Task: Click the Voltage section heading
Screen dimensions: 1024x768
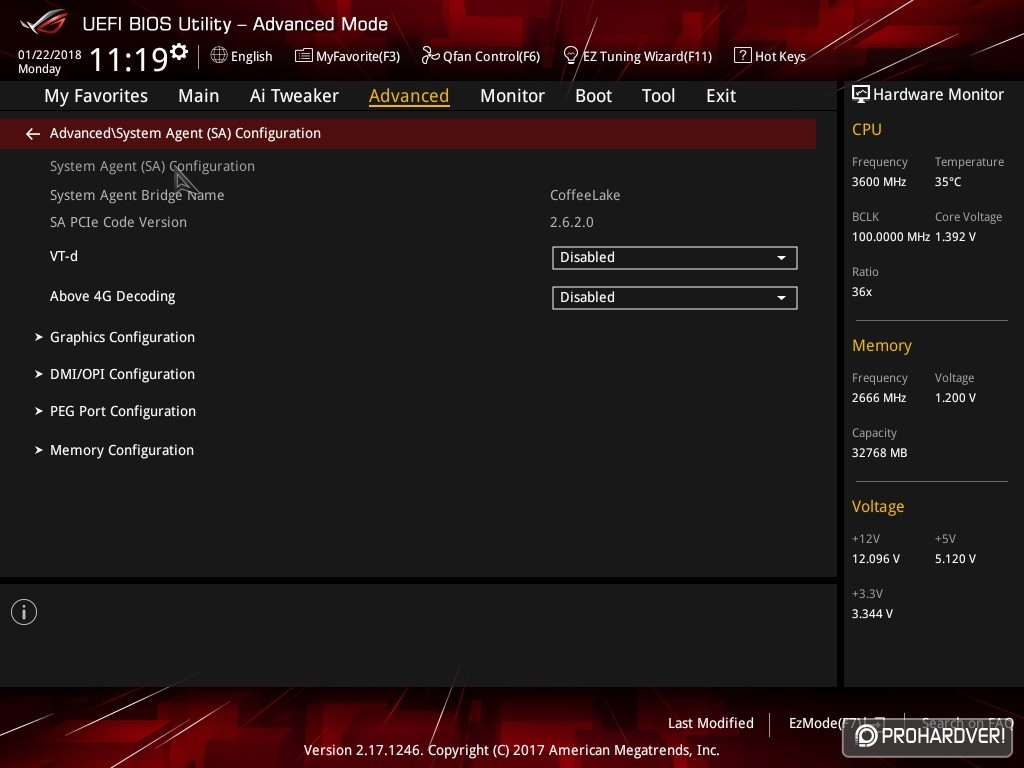Action: 878,507
